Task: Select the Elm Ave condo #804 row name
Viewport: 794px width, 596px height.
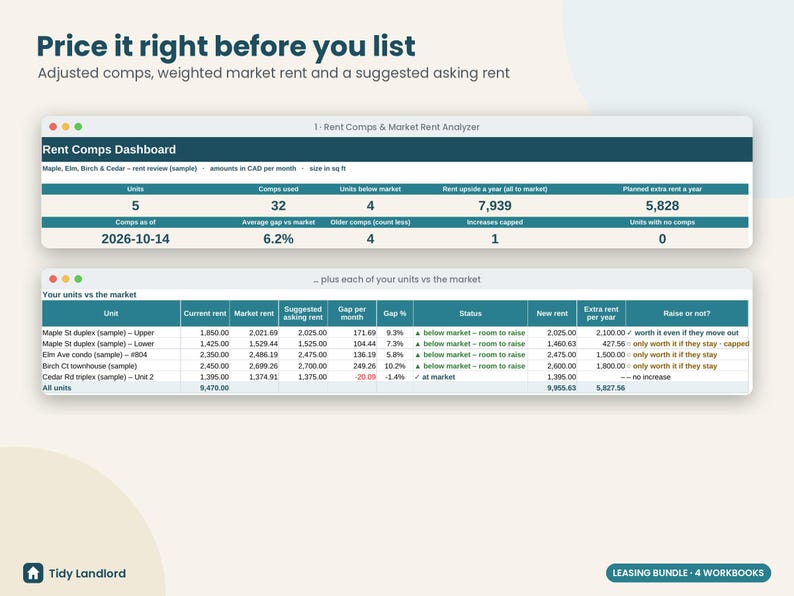Action: pyautogui.click(x=95, y=355)
